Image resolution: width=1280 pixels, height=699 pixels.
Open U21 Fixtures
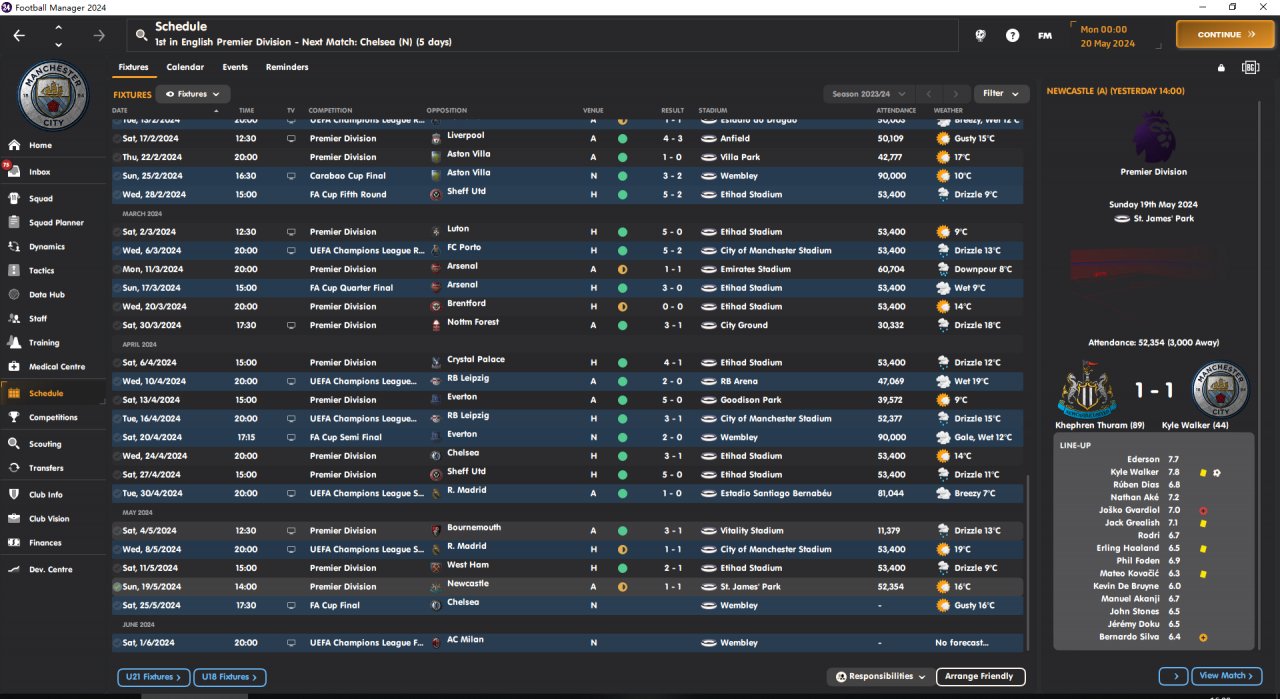pos(153,677)
